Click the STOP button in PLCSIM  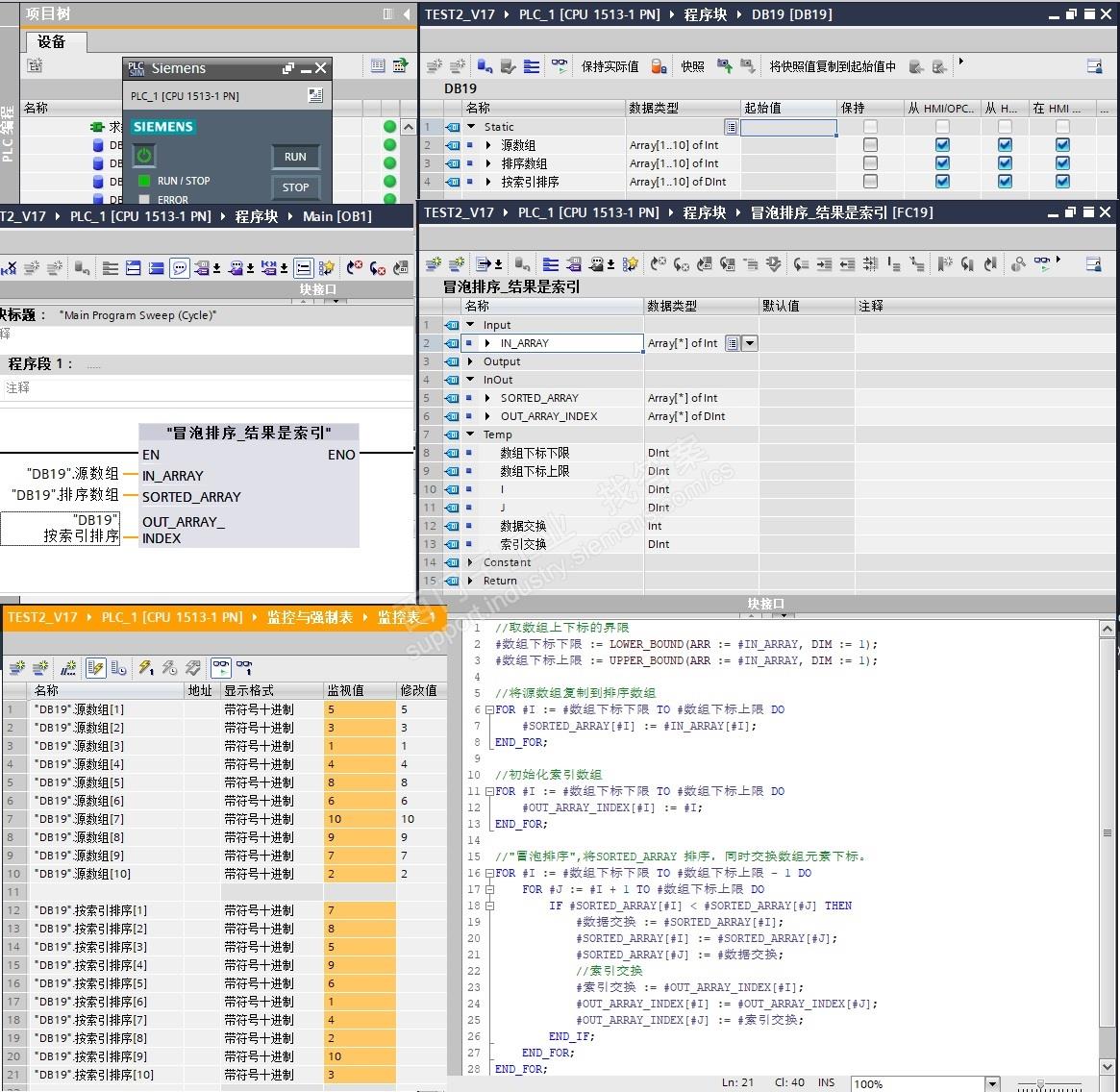[295, 187]
